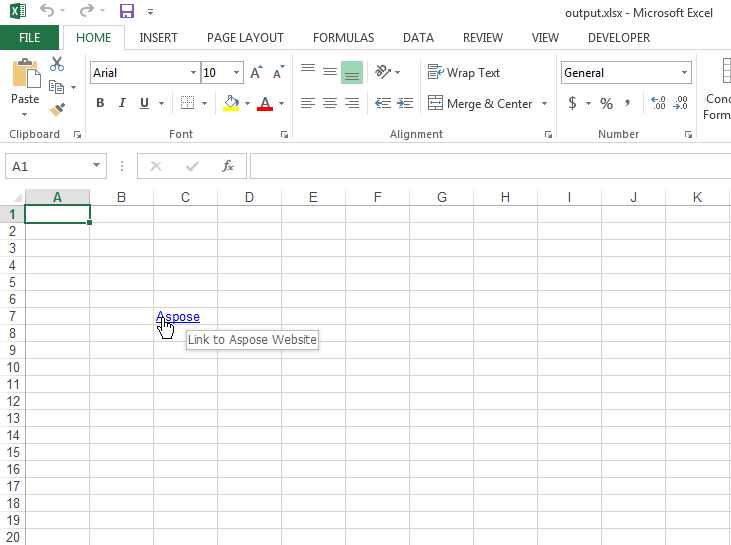Switch to PAGE LAYOUT tab
This screenshot has width=731, height=545.
point(245,38)
